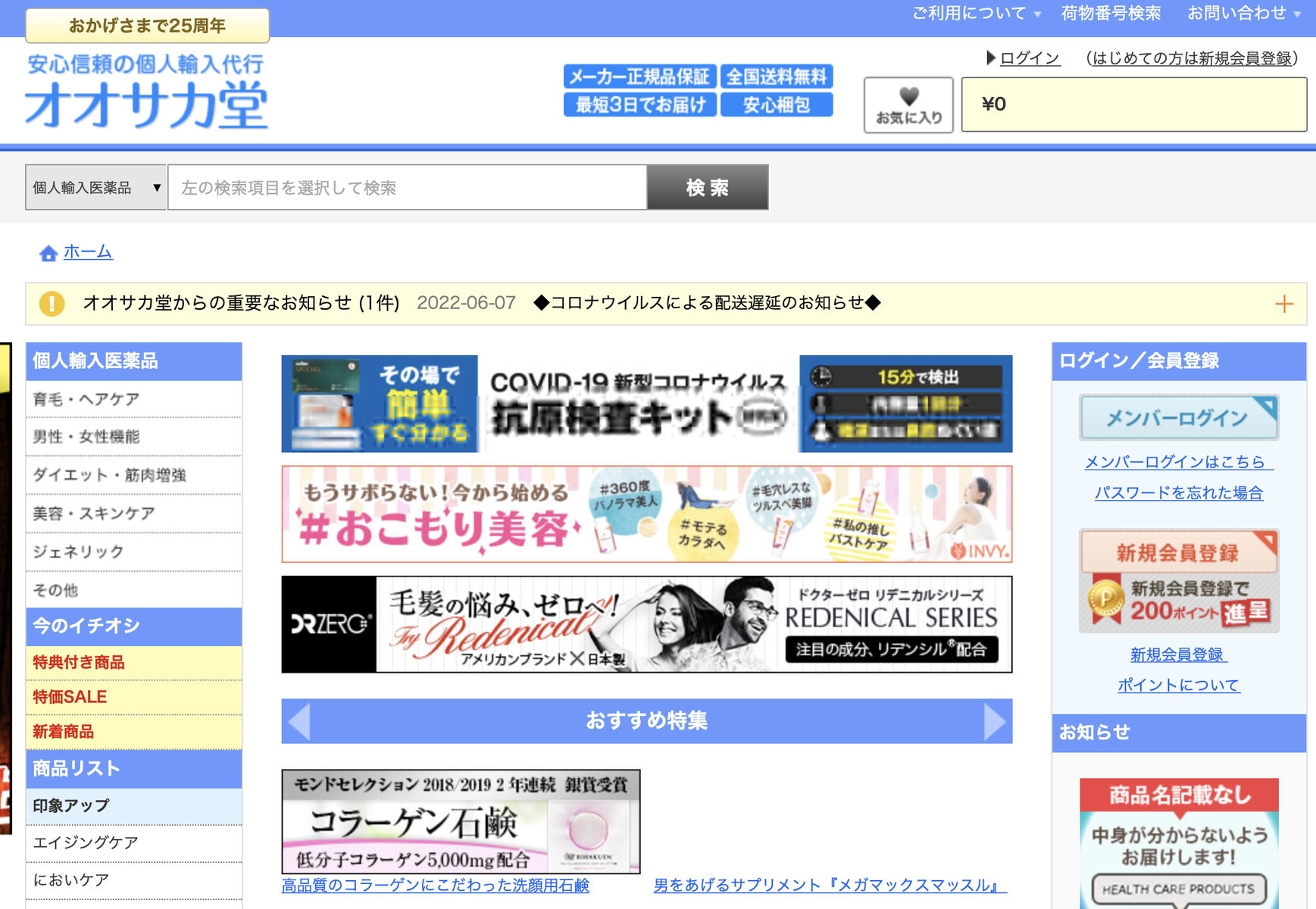
Task: Click the 全国送料無料 badge
Action: coord(777,77)
